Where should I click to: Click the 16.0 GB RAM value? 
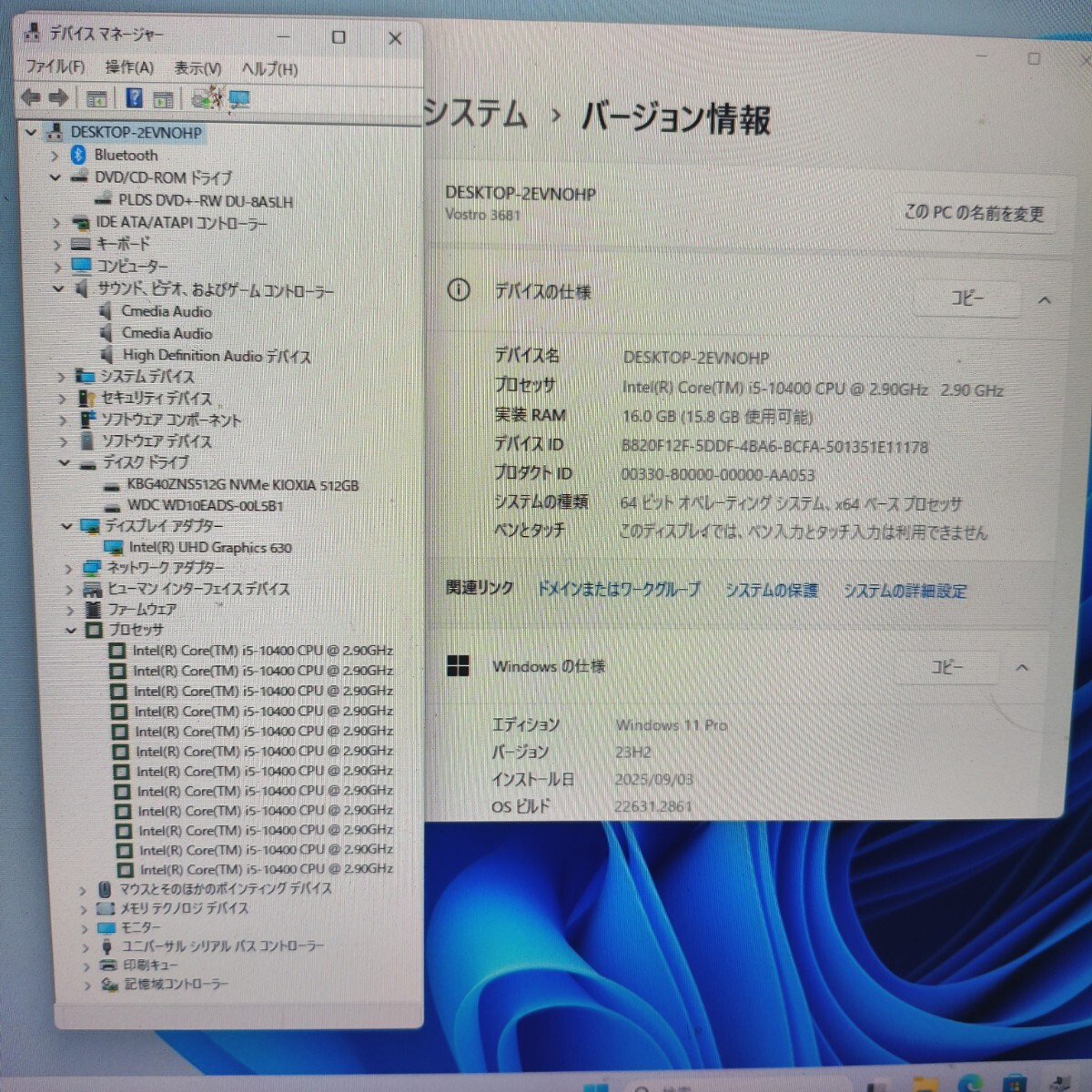(717, 418)
